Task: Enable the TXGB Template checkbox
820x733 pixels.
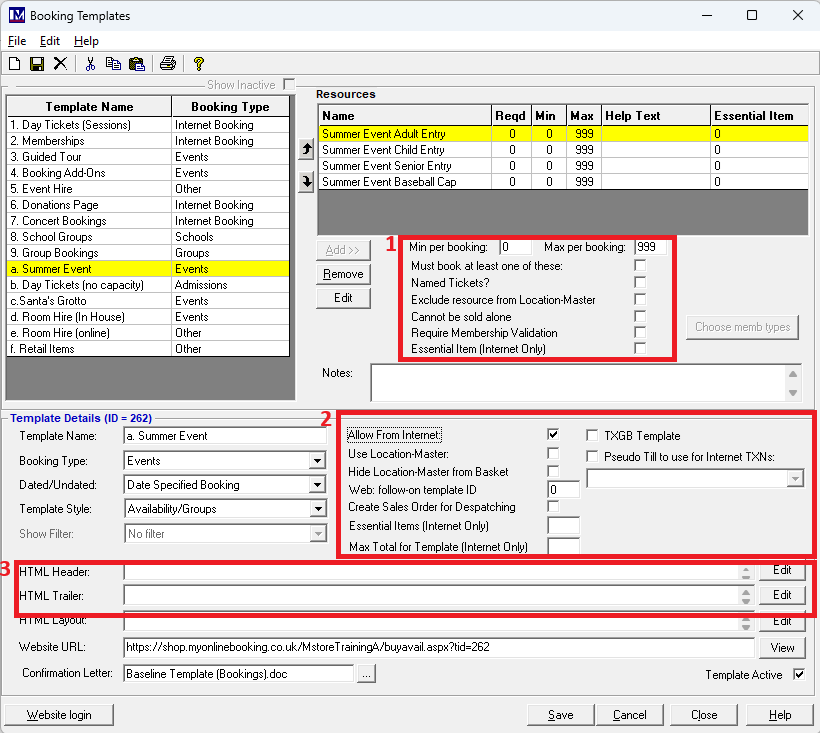Action: tap(592, 435)
